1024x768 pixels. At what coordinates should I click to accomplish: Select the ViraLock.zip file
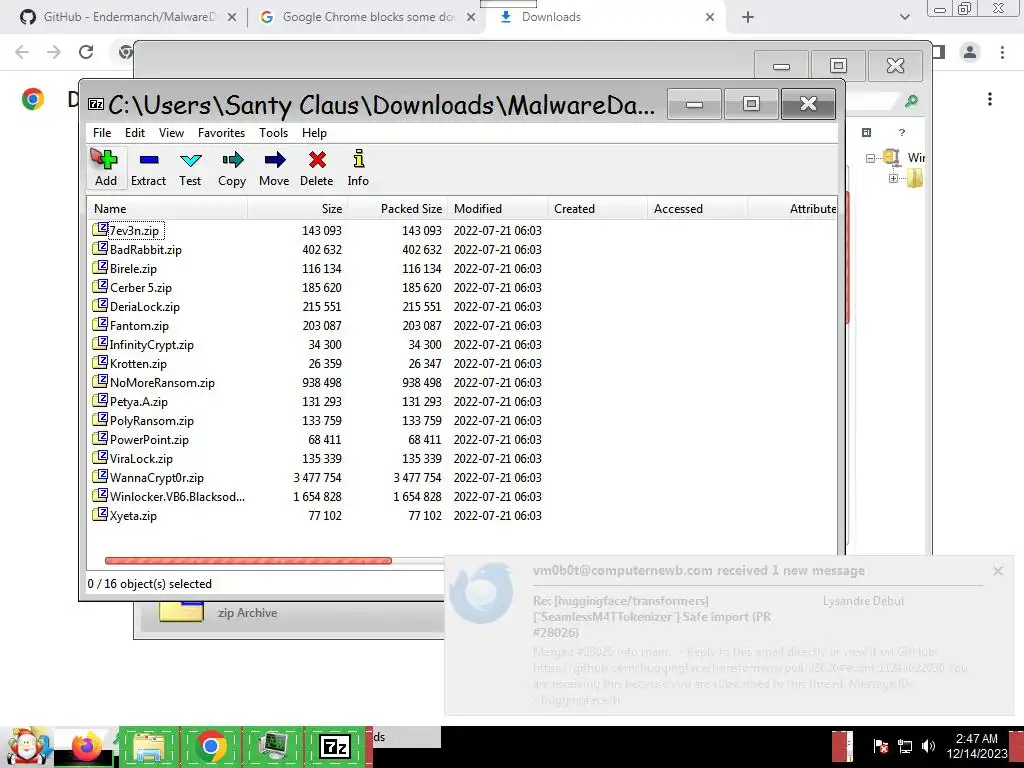coord(141,458)
